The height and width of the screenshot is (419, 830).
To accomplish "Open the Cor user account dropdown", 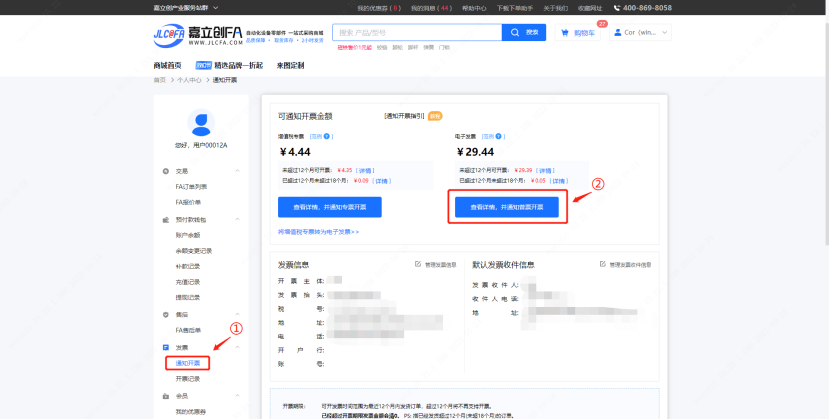I will click(x=642, y=33).
